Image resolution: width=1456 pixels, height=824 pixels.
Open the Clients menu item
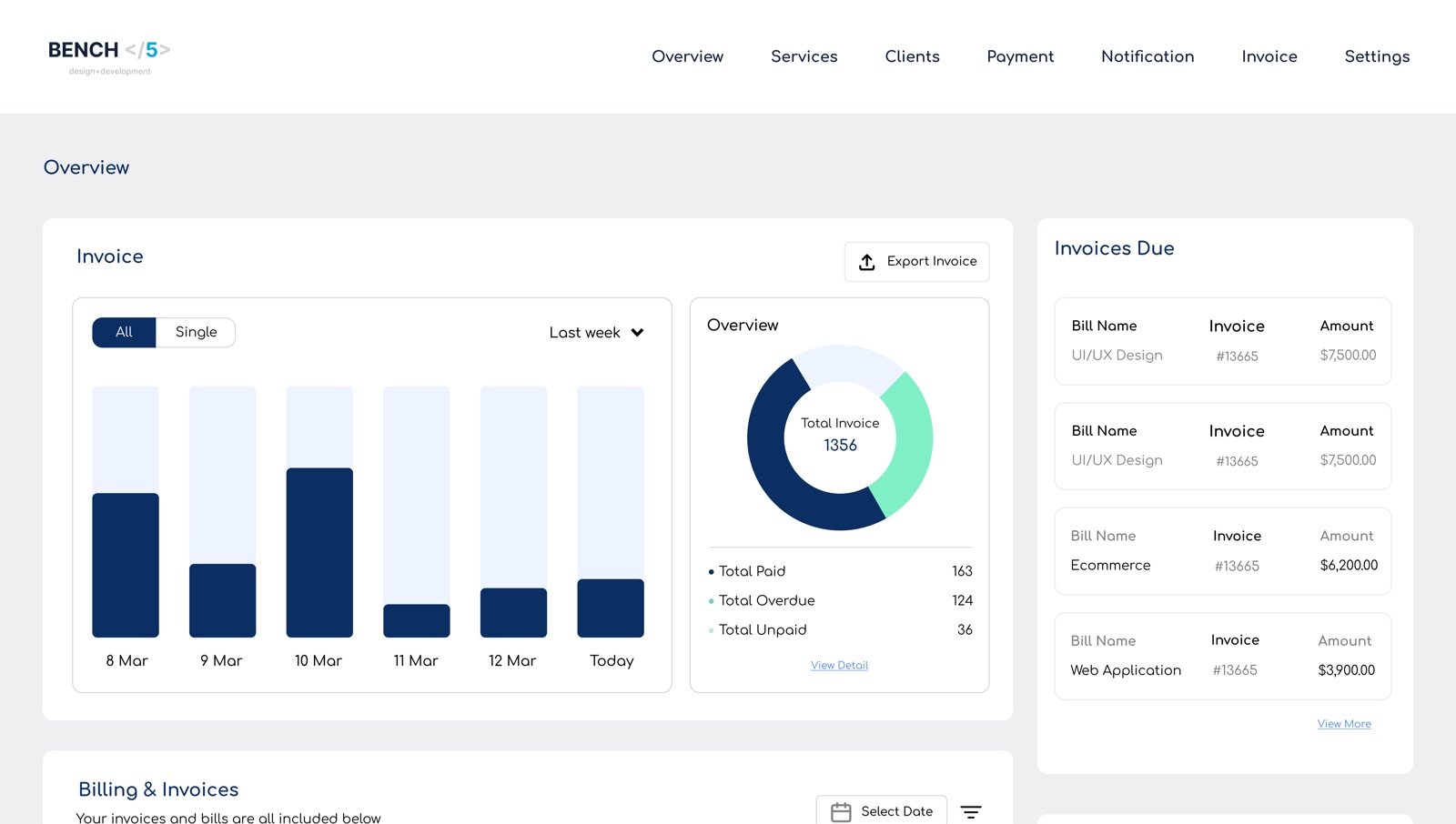tap(912, 56)
